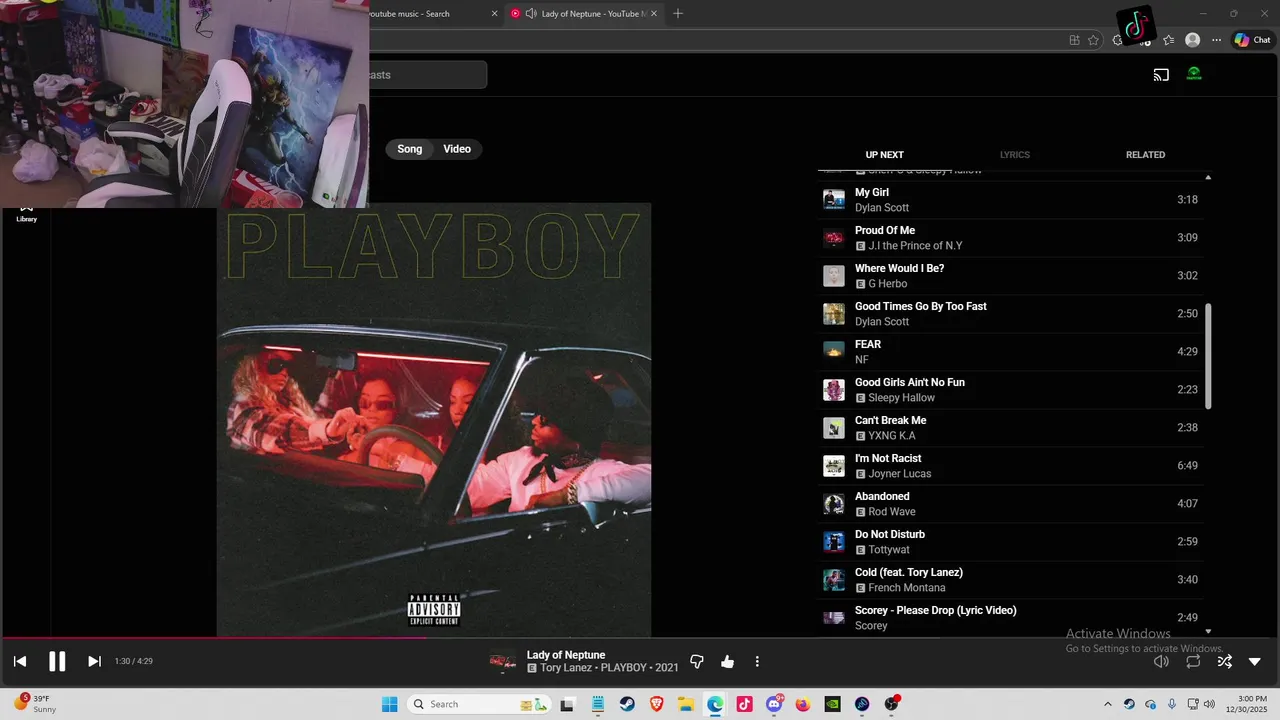The width and height of the screenshot is (1280, 720).
Task: Click the cast to device icon
Action: click(1161, 75)
